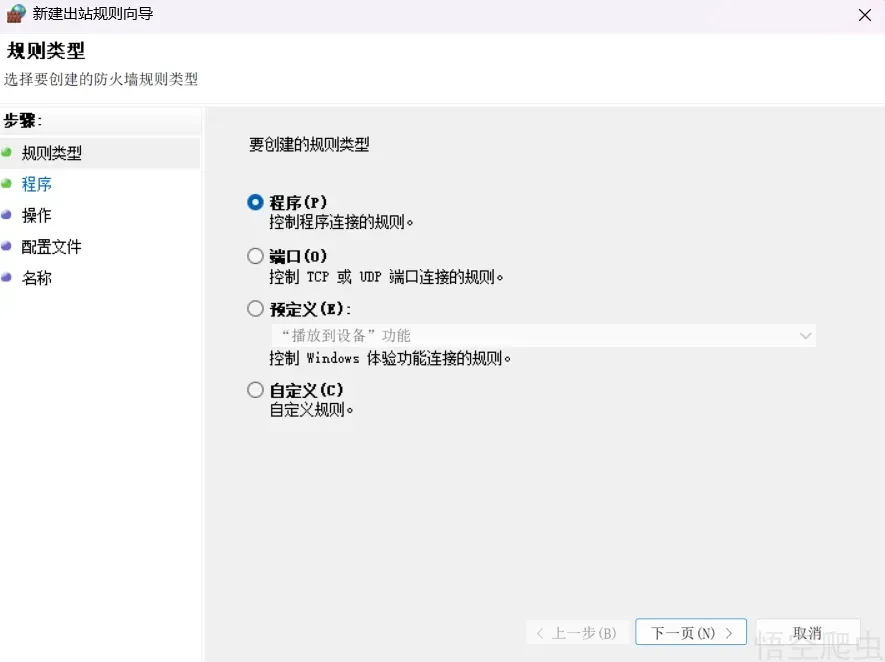Click the green bullet beside 程序 step
Viewport: 885px width, 662px height.
[7, 184]
